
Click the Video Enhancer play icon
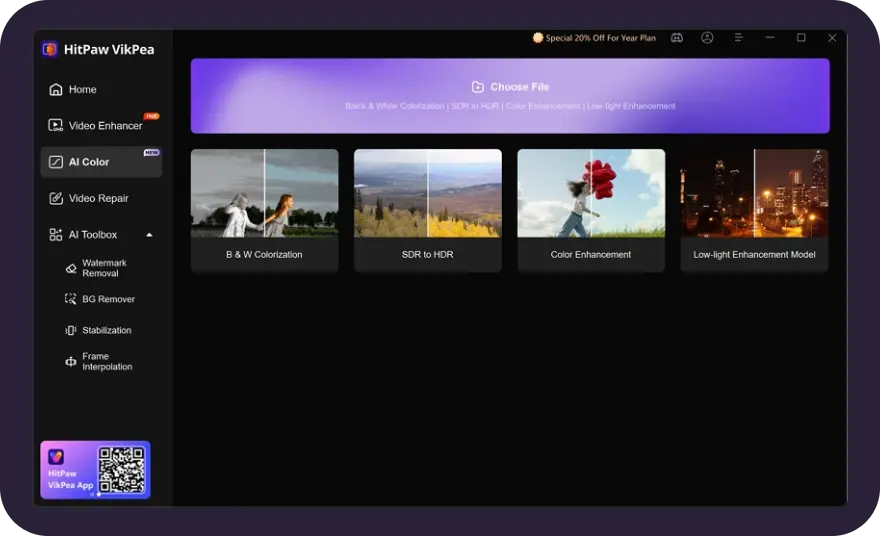pos(56,126)
